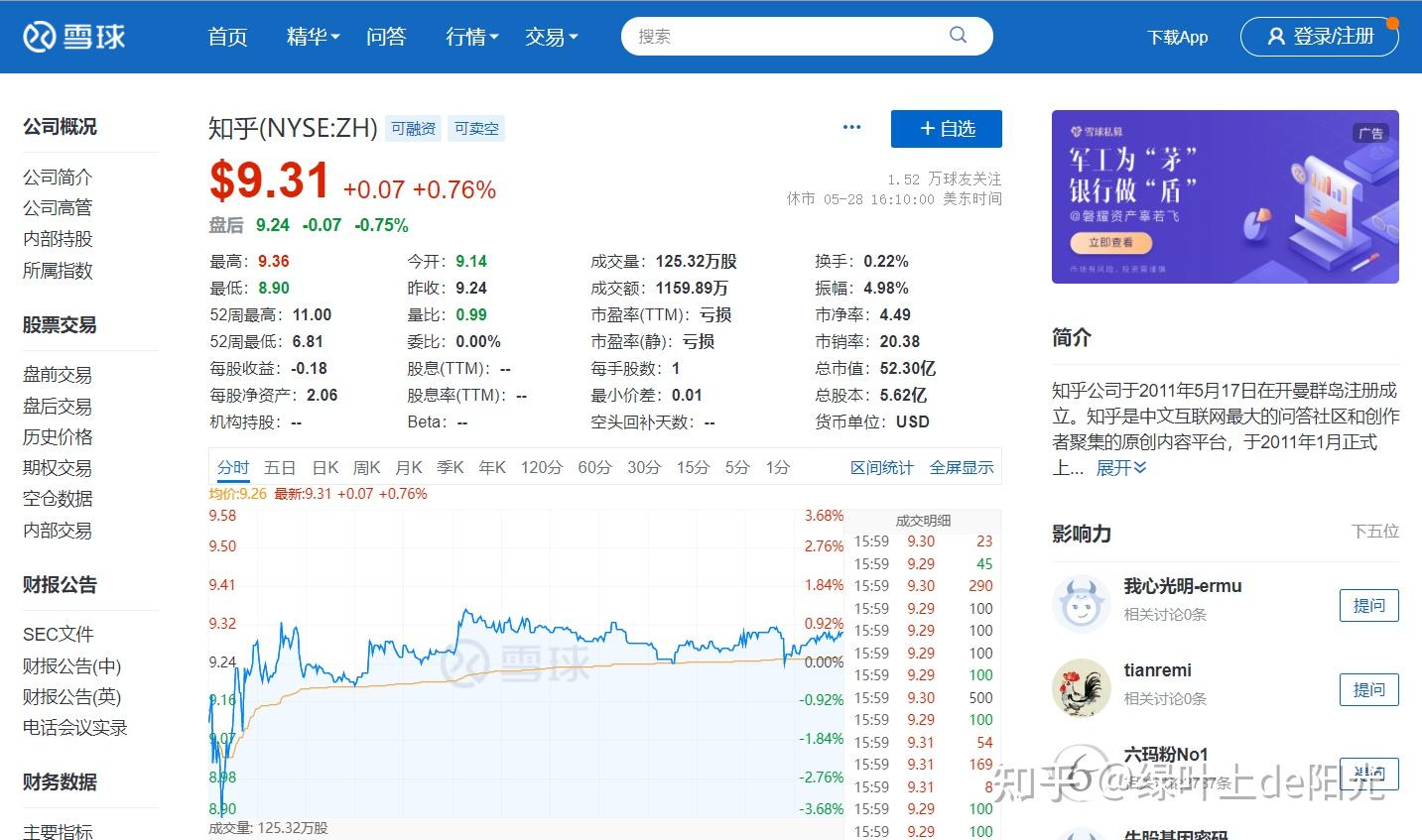The height and width of the screenshot is (840, 1422).
Task: Click 提问 button for 我心光明-ermu
Action: 1369,605
